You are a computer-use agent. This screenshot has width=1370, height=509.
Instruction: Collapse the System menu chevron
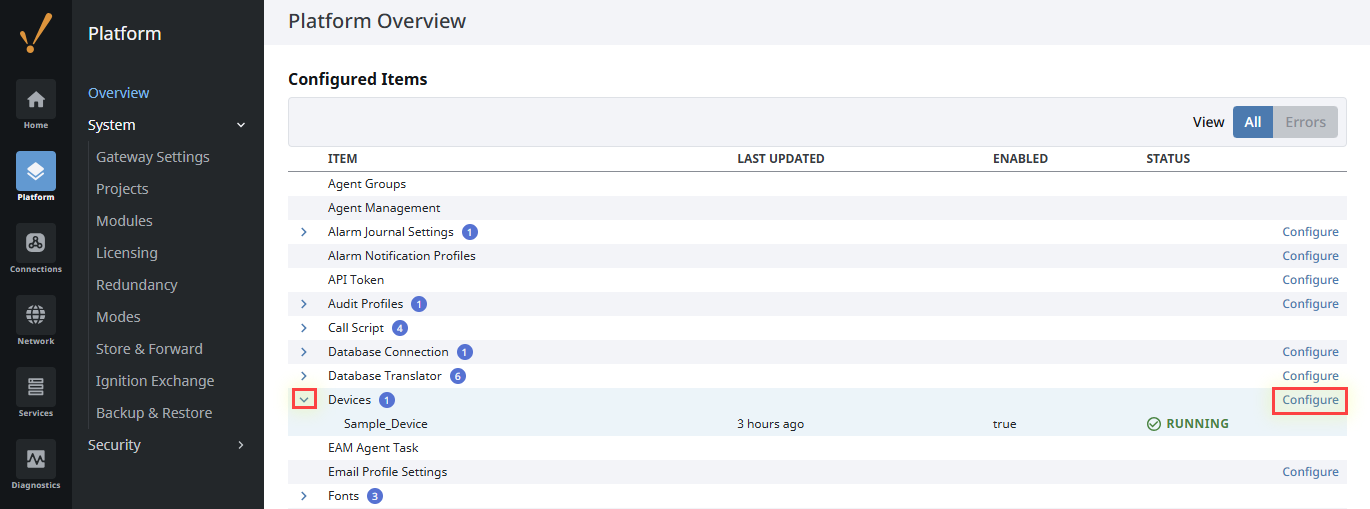tap(241, 125)
